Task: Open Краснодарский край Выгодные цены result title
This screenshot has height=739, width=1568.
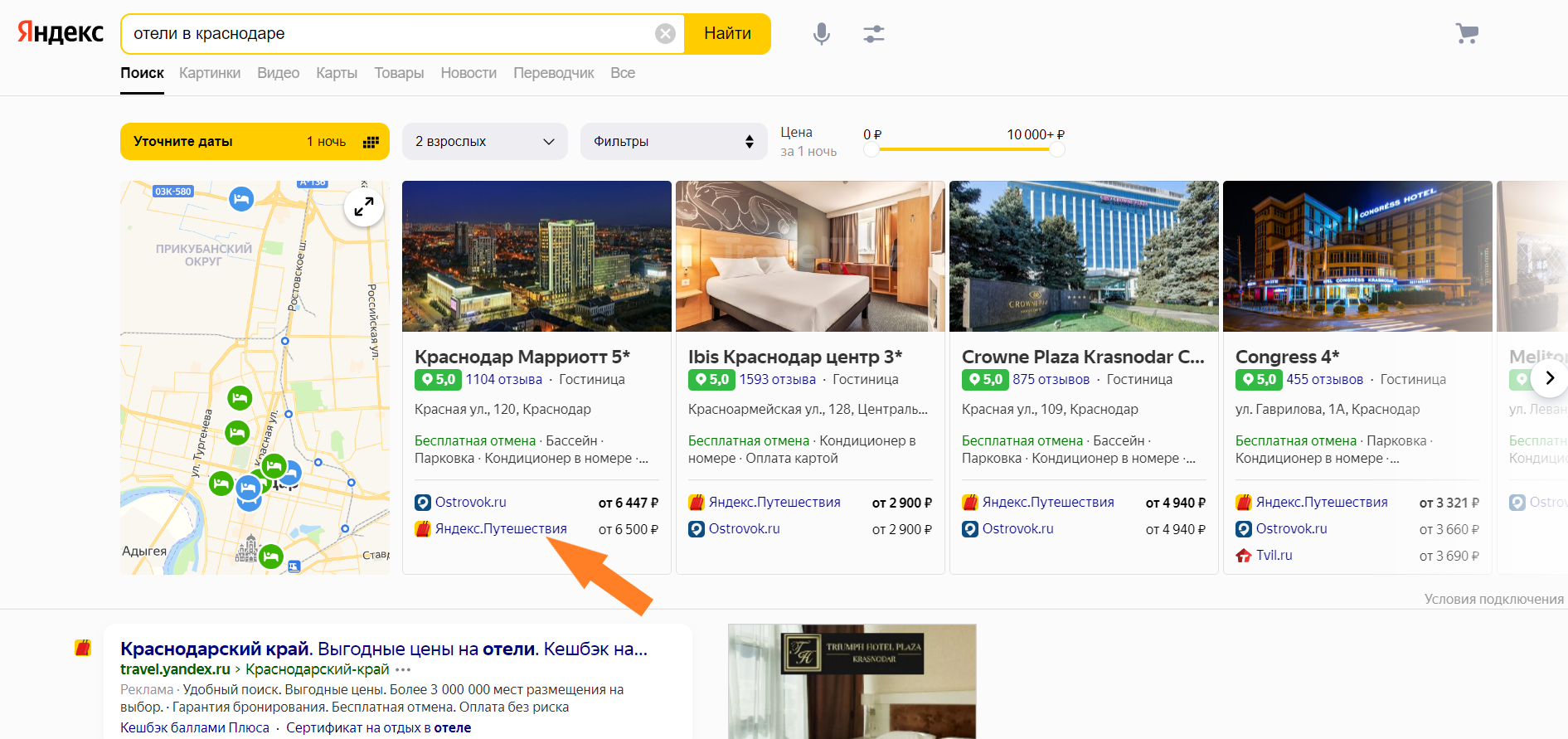Action: (384, 649)
